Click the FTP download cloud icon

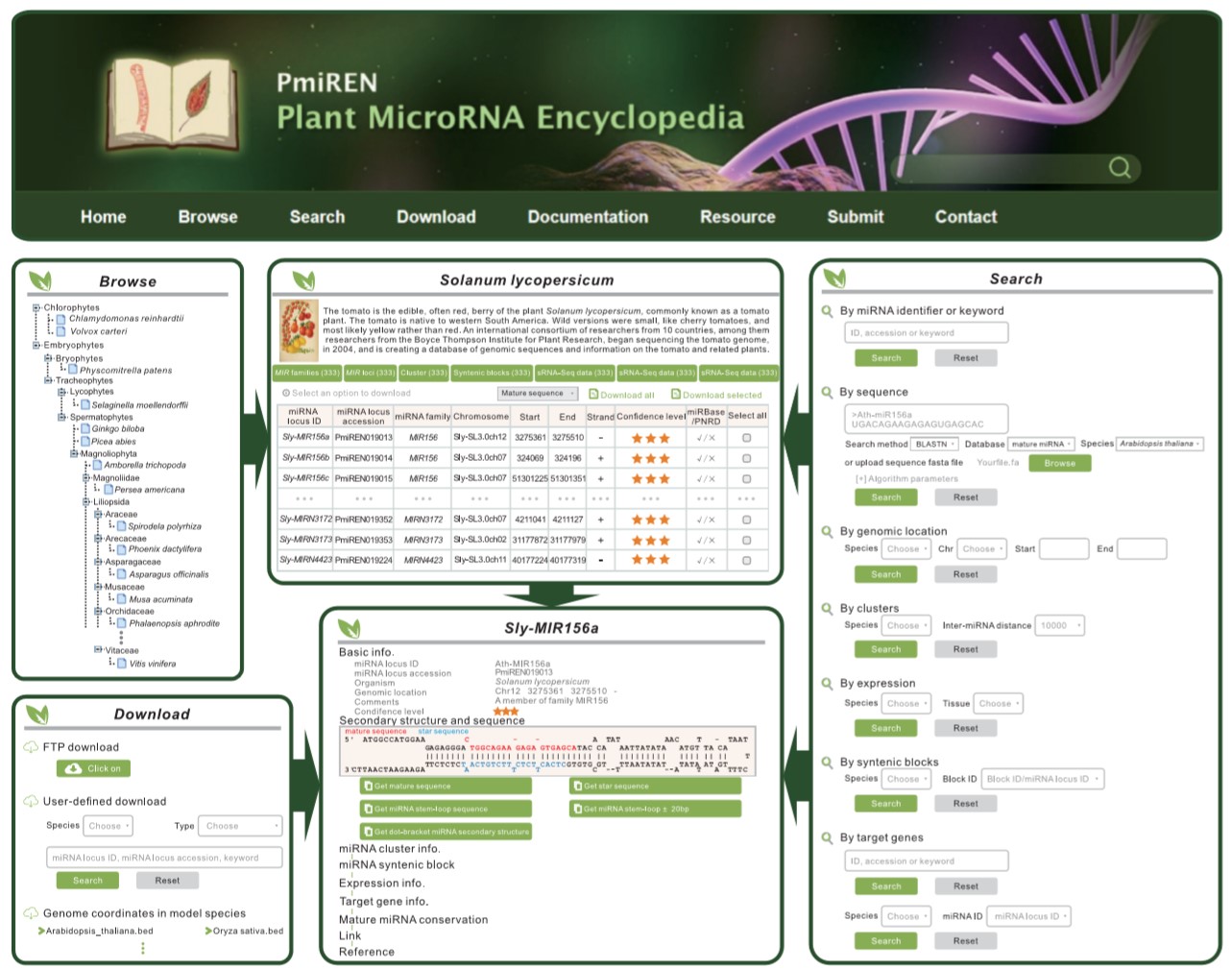[x=31, y=747]
